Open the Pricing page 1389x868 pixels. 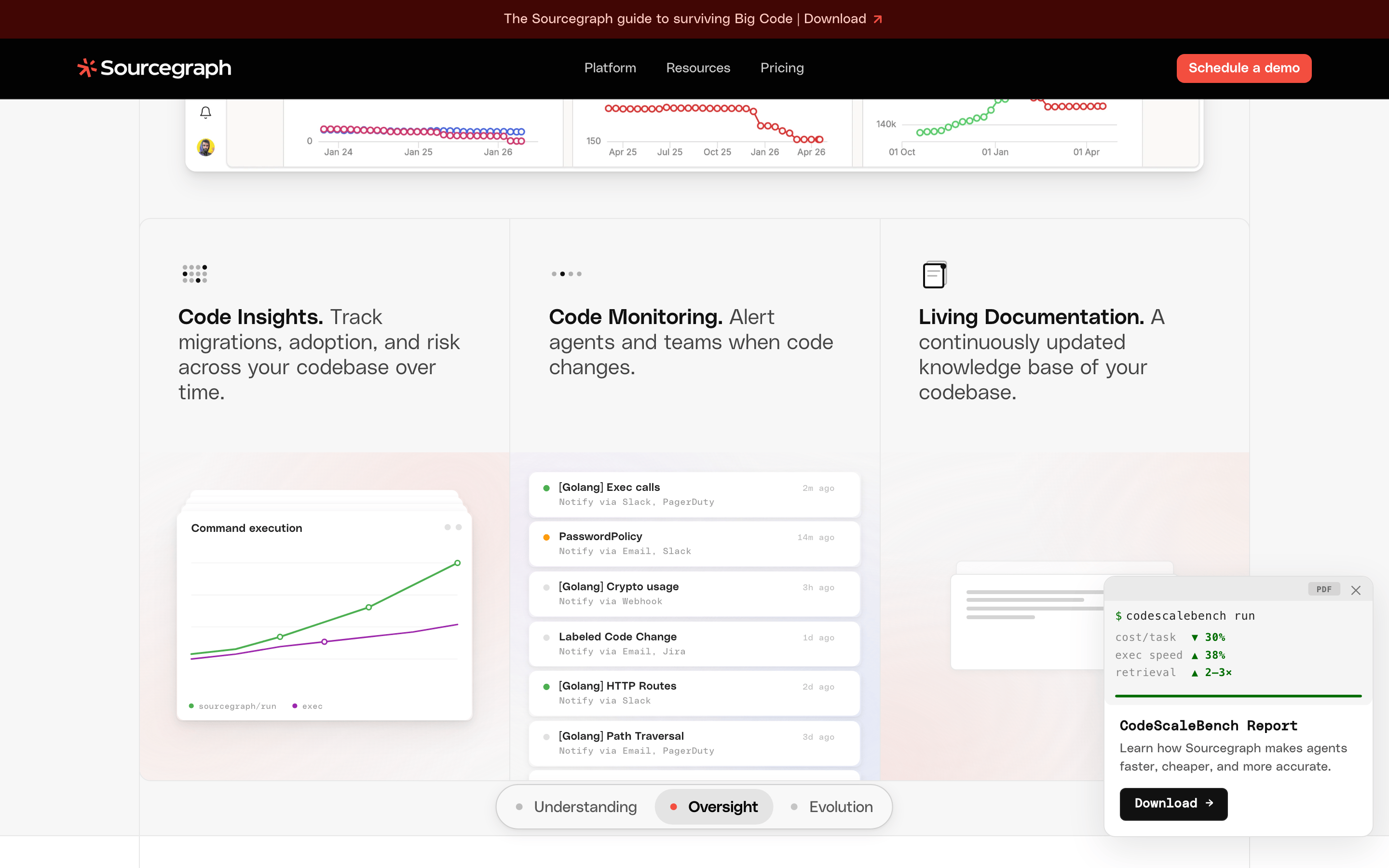[x=782, y=68]
